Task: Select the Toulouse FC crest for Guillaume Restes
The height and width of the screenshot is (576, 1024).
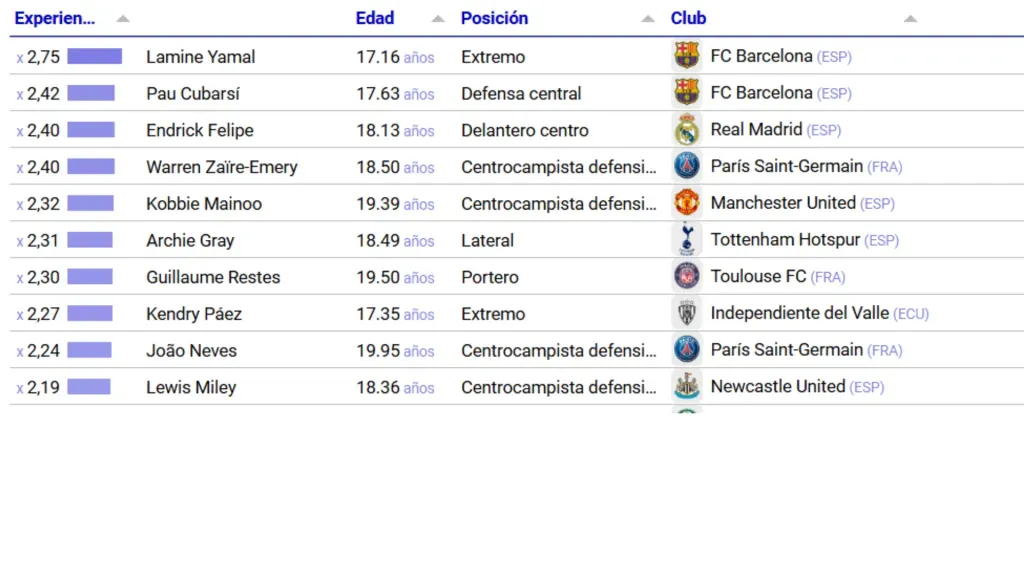Action: 687,277
